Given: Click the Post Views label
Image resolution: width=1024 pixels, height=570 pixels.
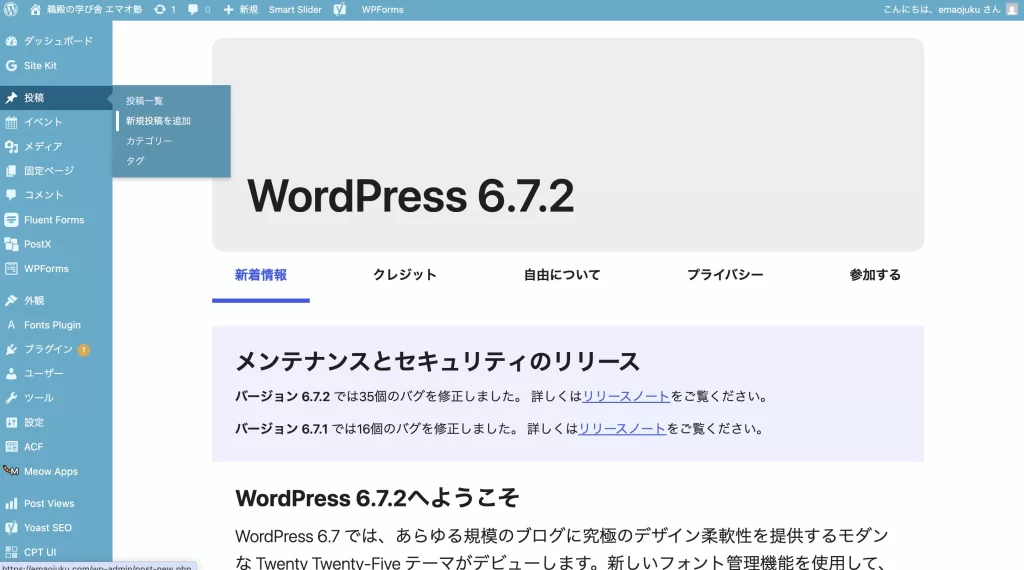Looking at the screenshot, I should [x=49, y=503].
